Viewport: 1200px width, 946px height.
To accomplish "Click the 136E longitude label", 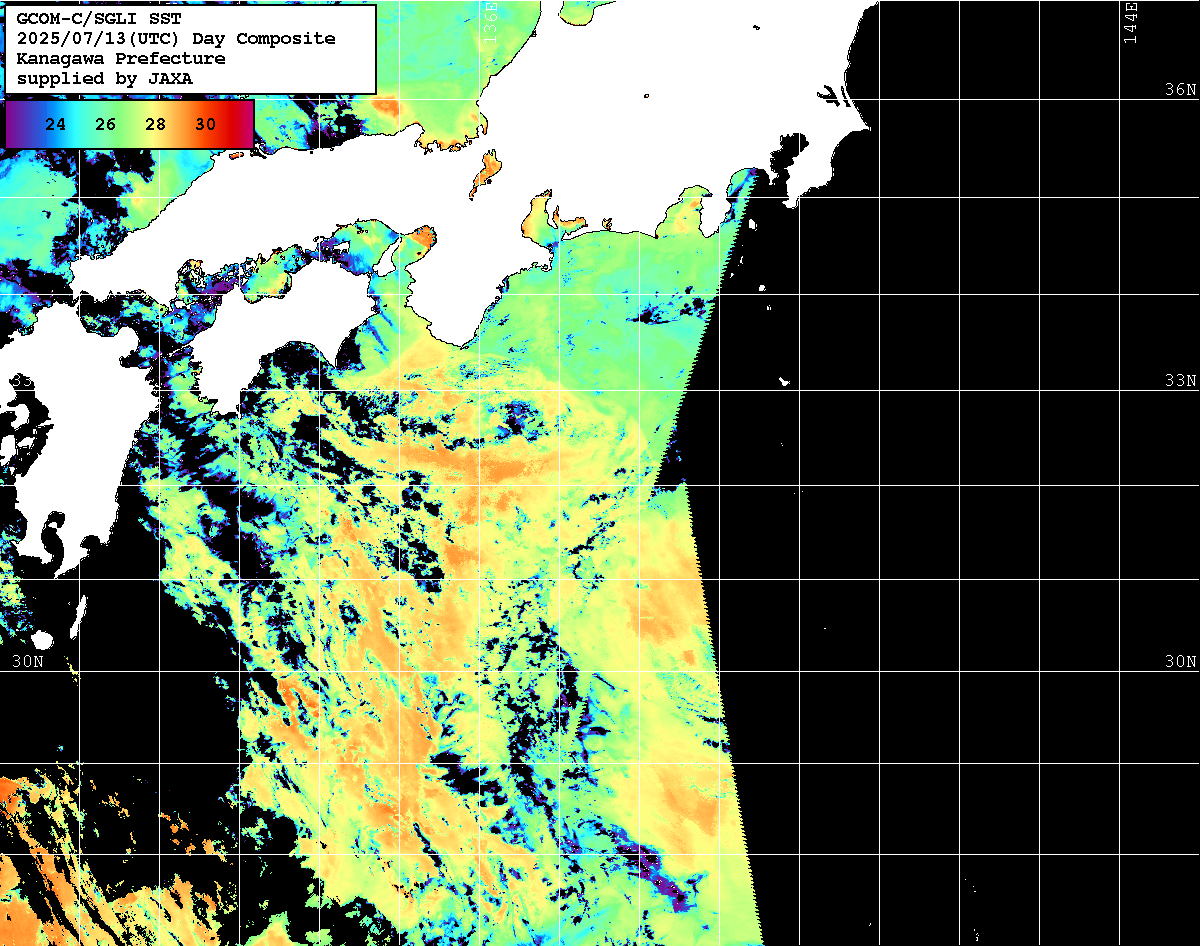I will [489, 23].
